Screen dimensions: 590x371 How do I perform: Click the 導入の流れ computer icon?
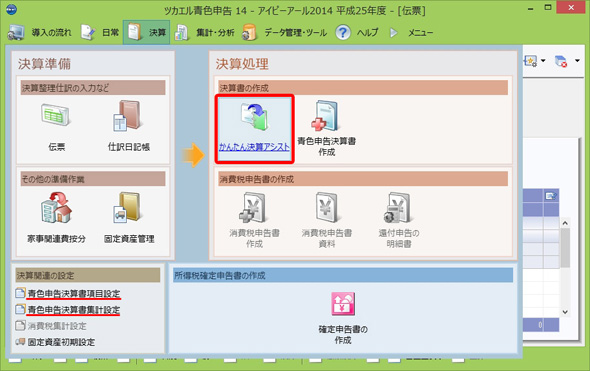[16, 32]
